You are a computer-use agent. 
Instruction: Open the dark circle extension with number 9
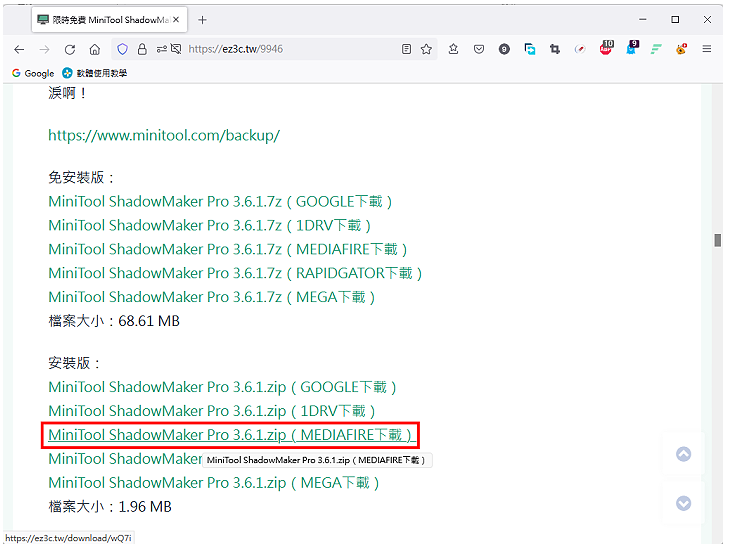pyautogui.click(x=504, y=49)
